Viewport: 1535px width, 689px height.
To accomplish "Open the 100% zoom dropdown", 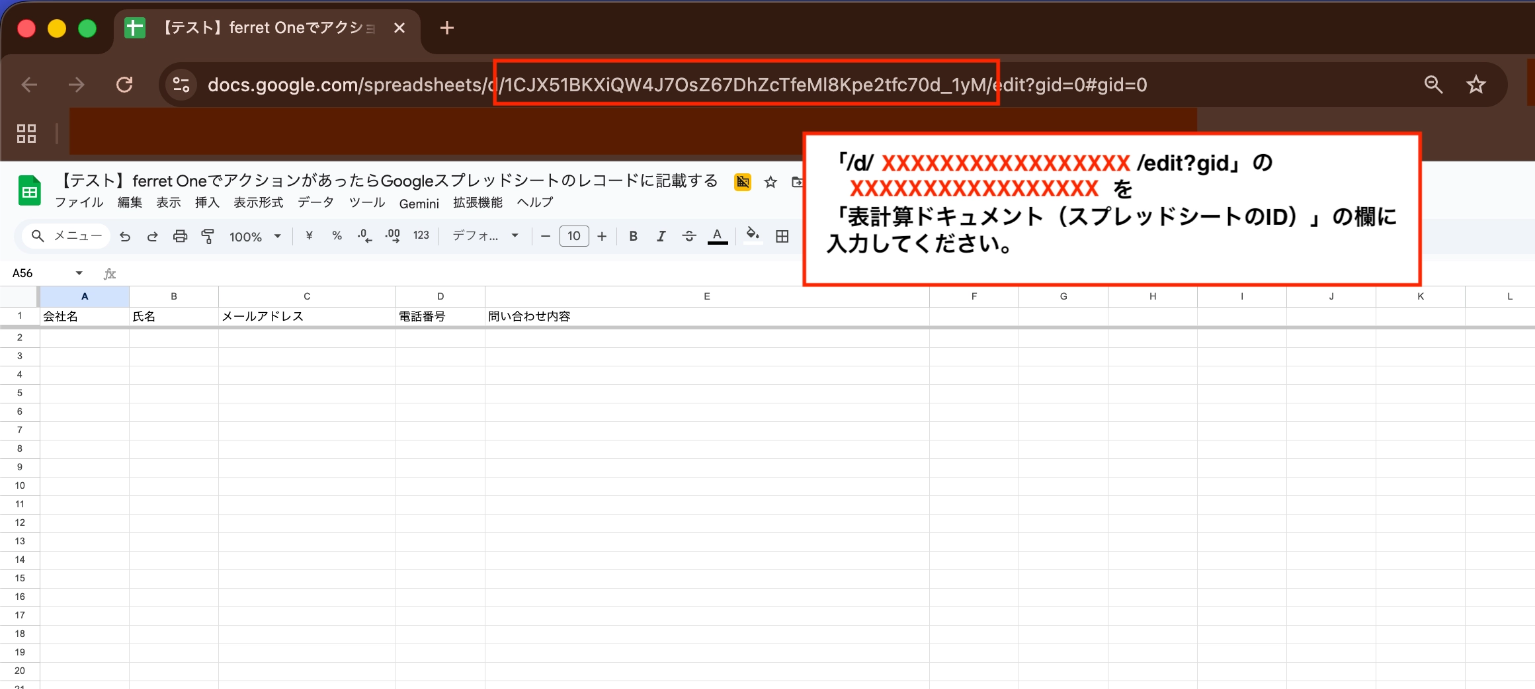I will click(255, 237).
